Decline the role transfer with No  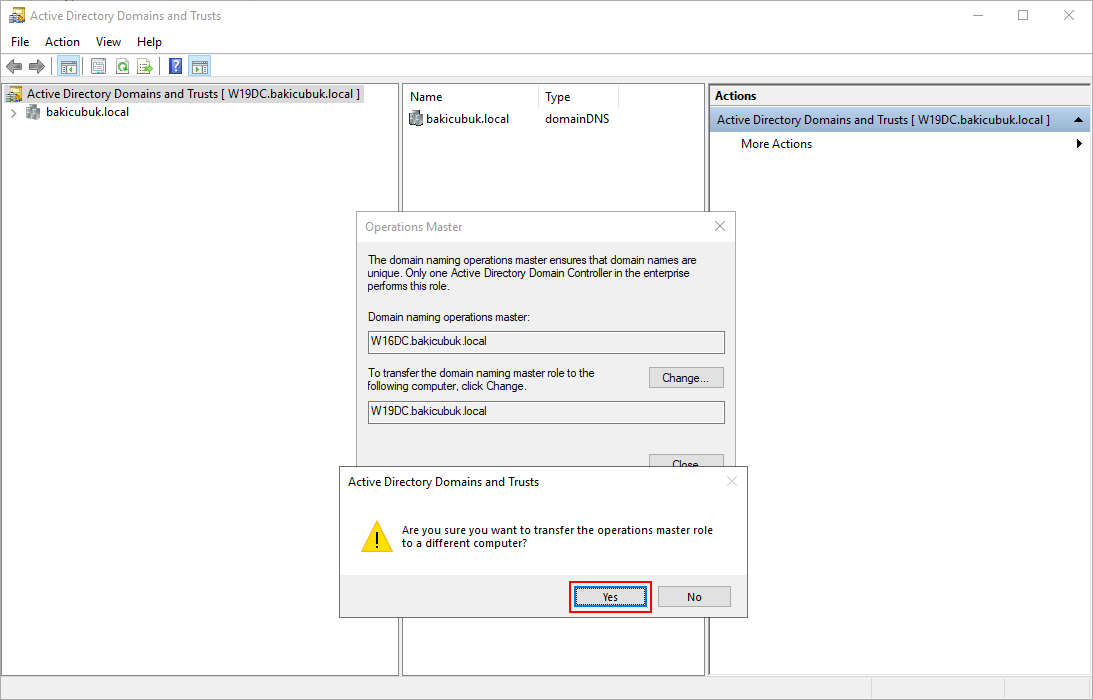(x=694, y=597)
